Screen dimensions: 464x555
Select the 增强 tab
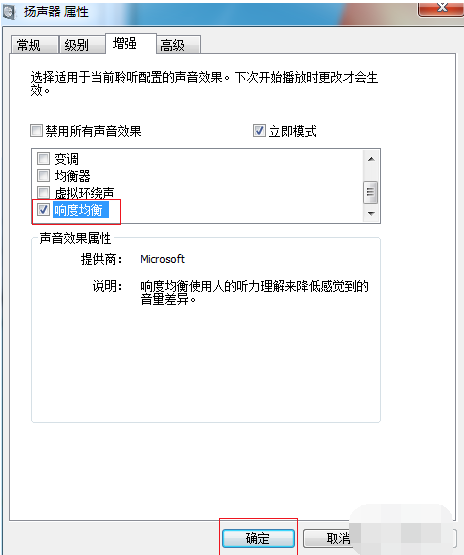pyautogui.click(x=131, y=44)
